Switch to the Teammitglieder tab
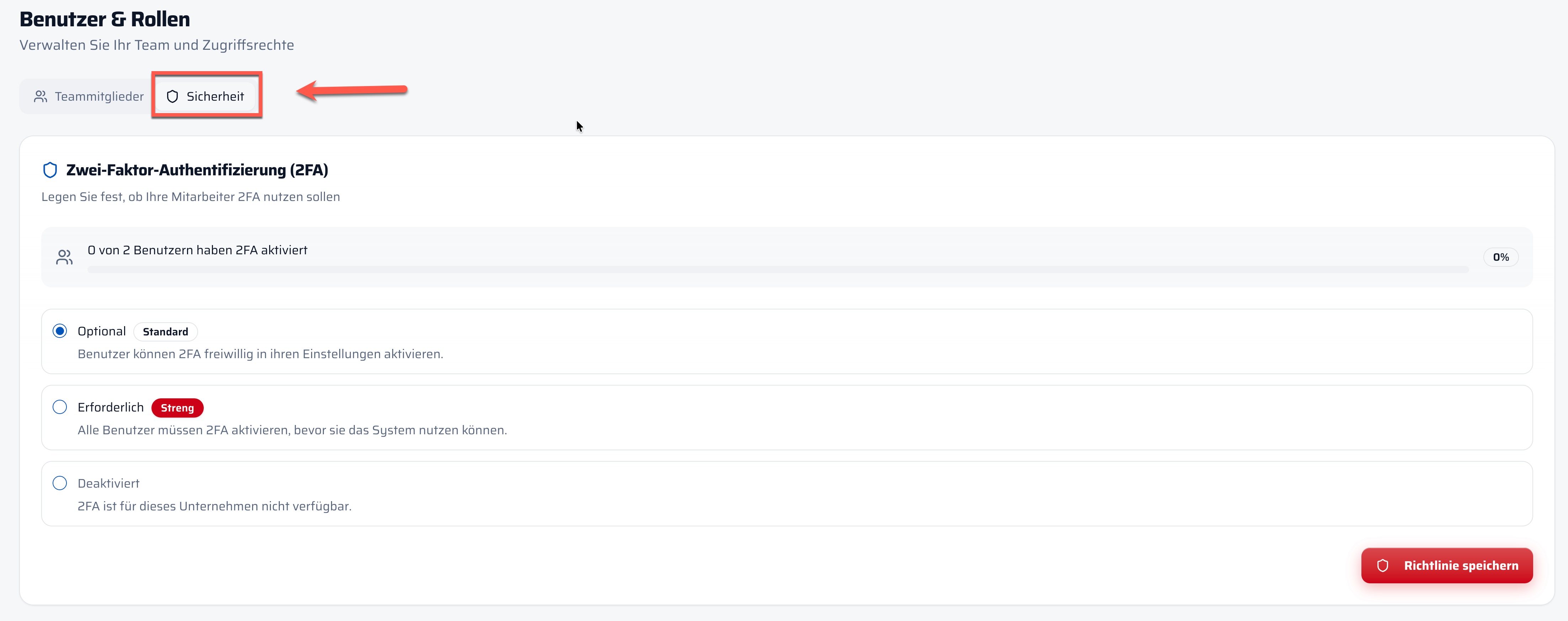Screen dimensions: 1568x621 coord(89,96)
